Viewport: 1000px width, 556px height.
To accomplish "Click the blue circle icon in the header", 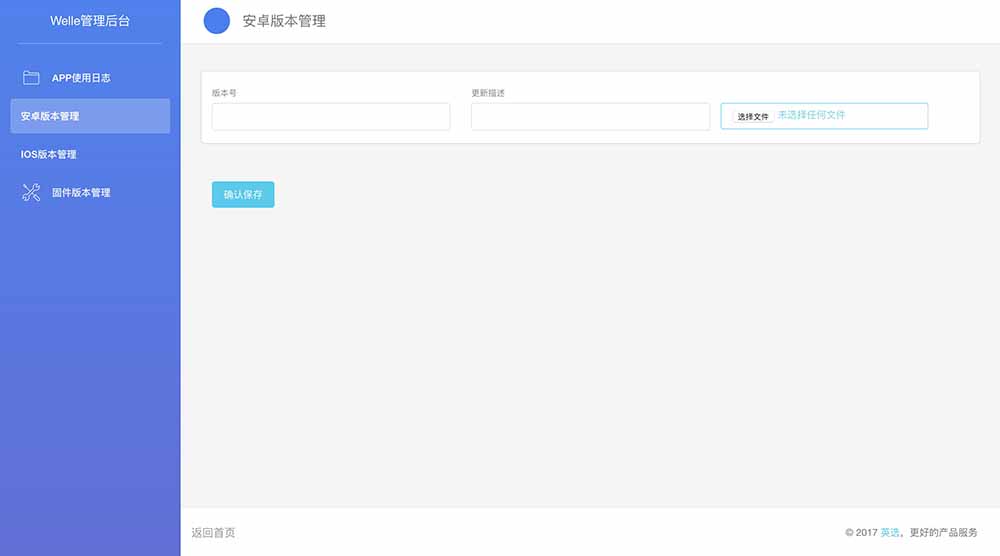I will [217, 21].
